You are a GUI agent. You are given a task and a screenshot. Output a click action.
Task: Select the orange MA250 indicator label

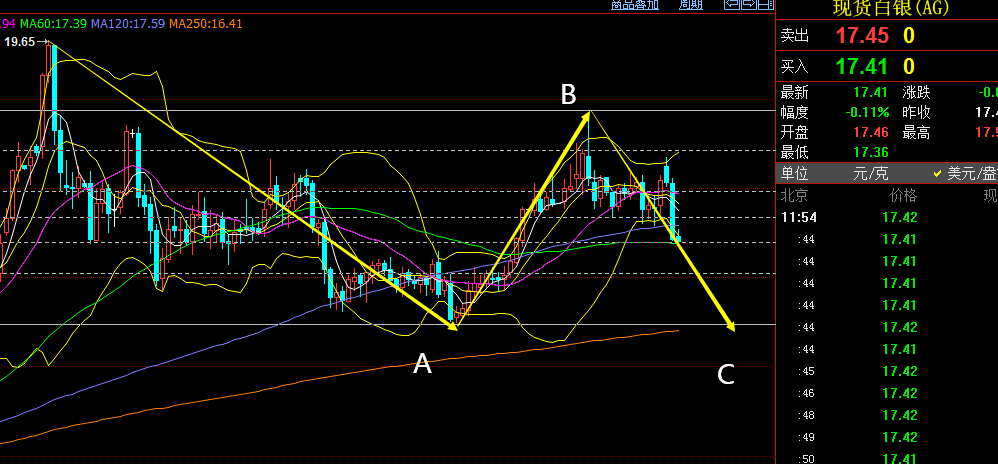205,23
